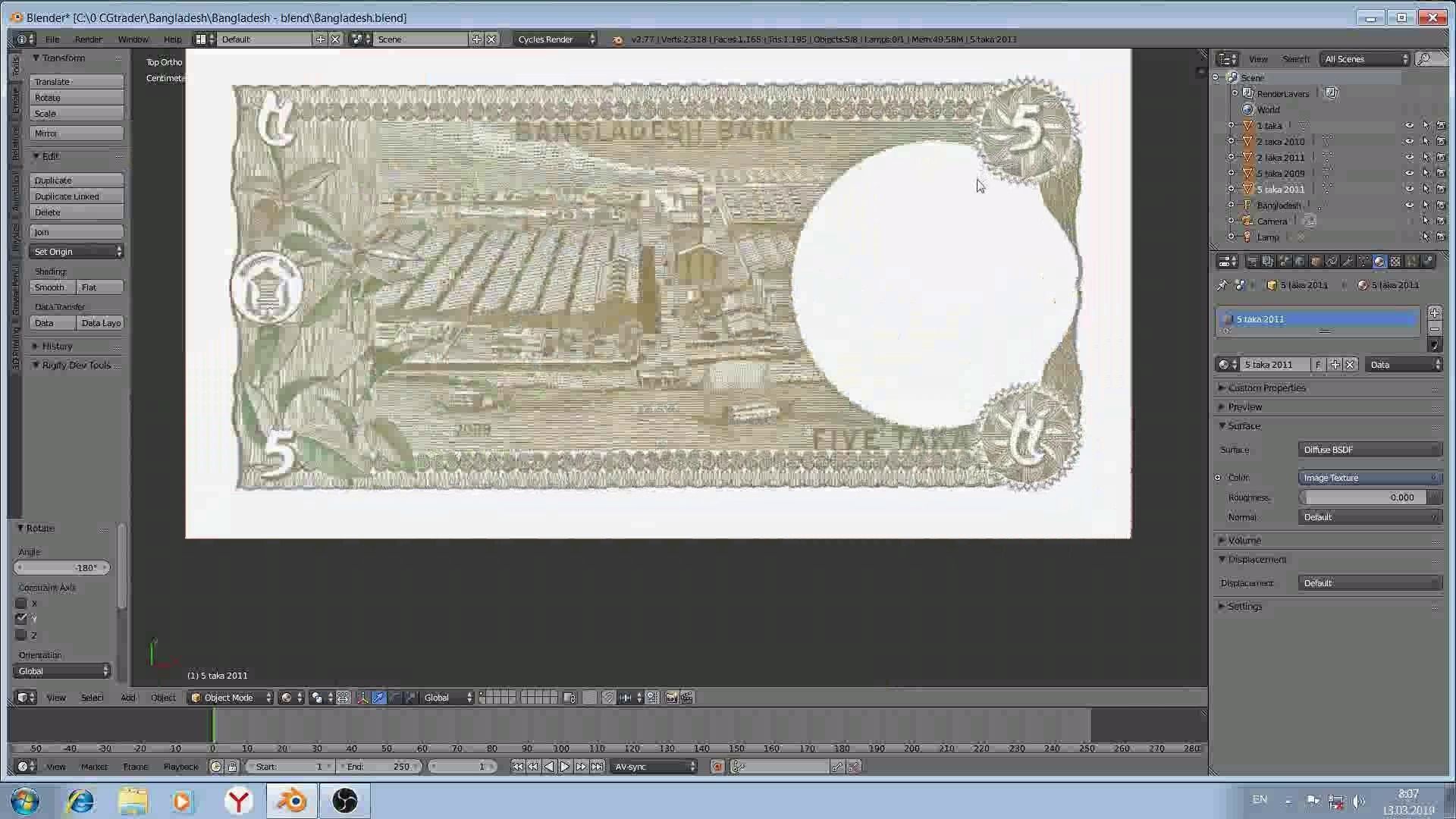Open the timeline Marker menu
The width and height of the screenshot is (1456, 819).
pyautogui.click(x=94, y=767)
